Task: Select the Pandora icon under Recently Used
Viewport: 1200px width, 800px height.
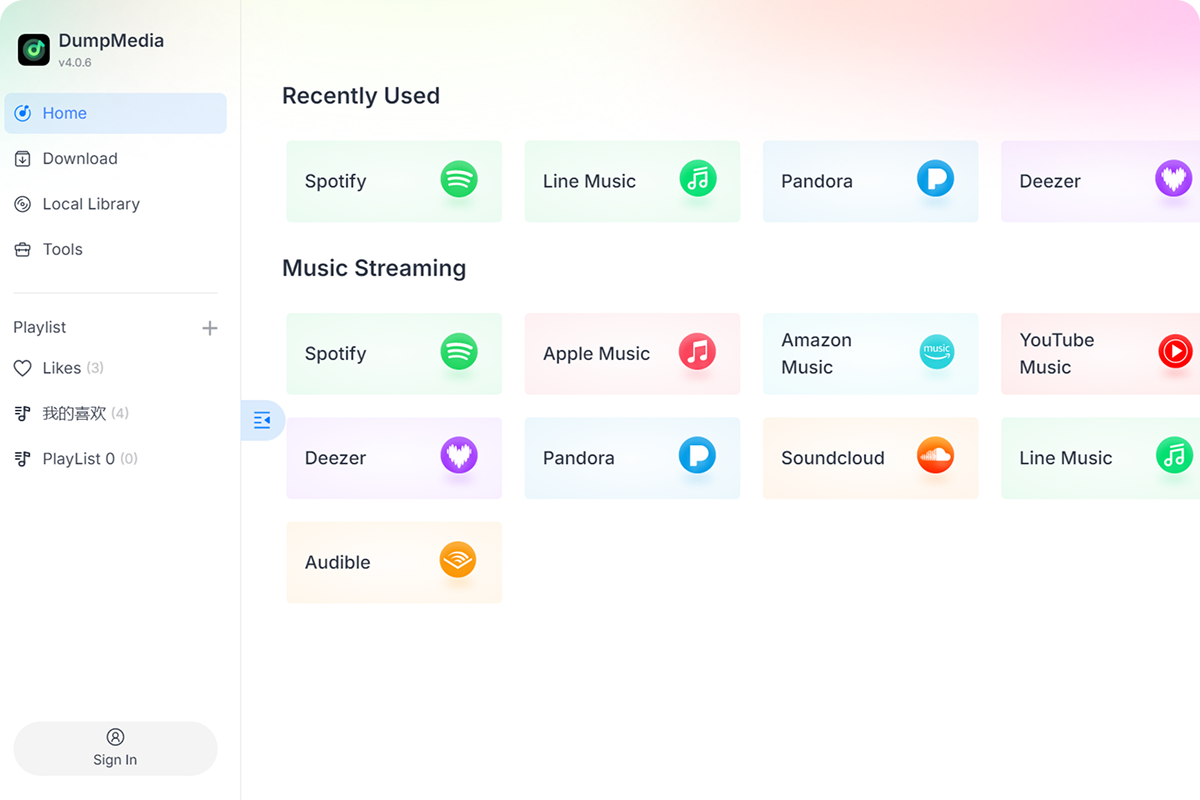Action: [x=870, y=181]
